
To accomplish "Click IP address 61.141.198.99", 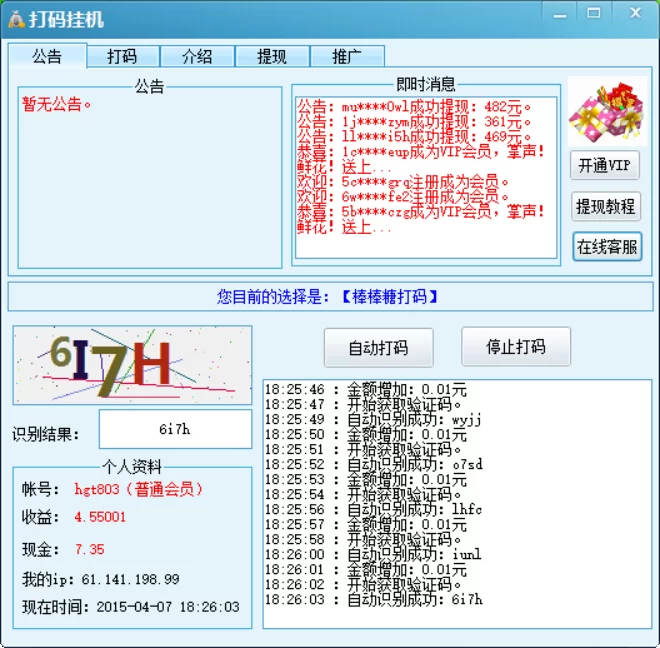I will [130, 580].
